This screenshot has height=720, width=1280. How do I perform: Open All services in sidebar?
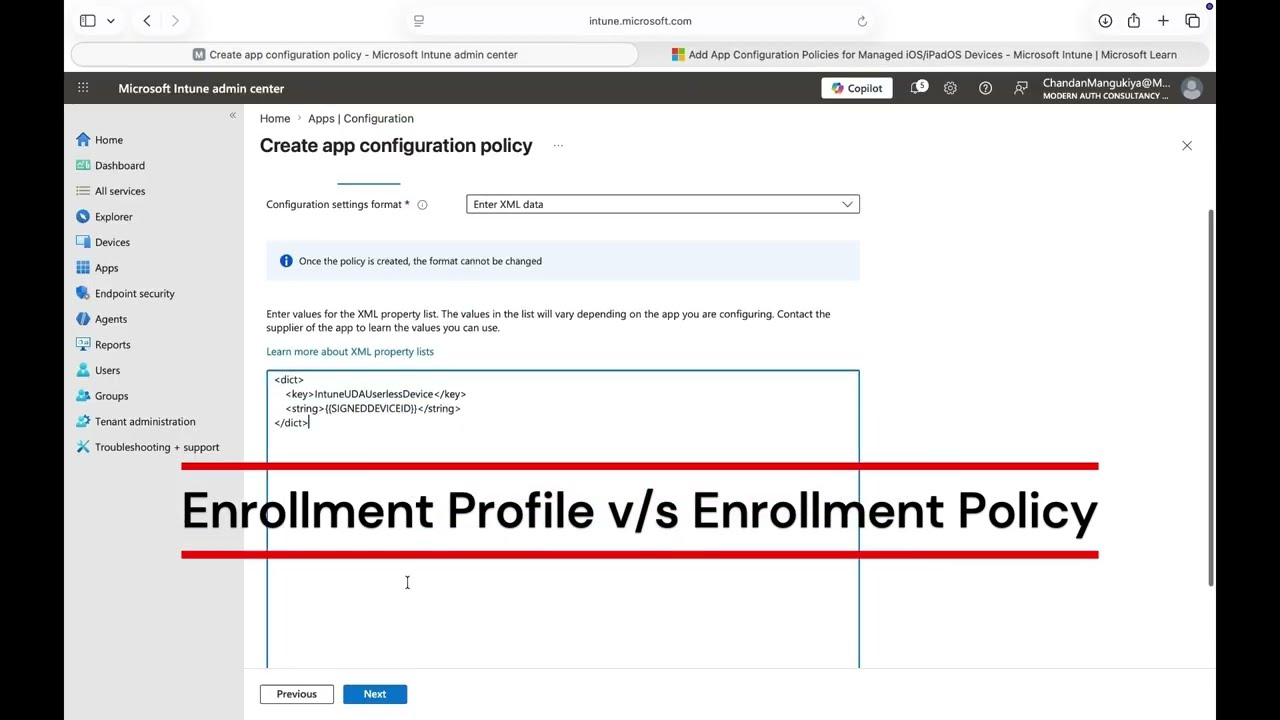tap(110, 191)
